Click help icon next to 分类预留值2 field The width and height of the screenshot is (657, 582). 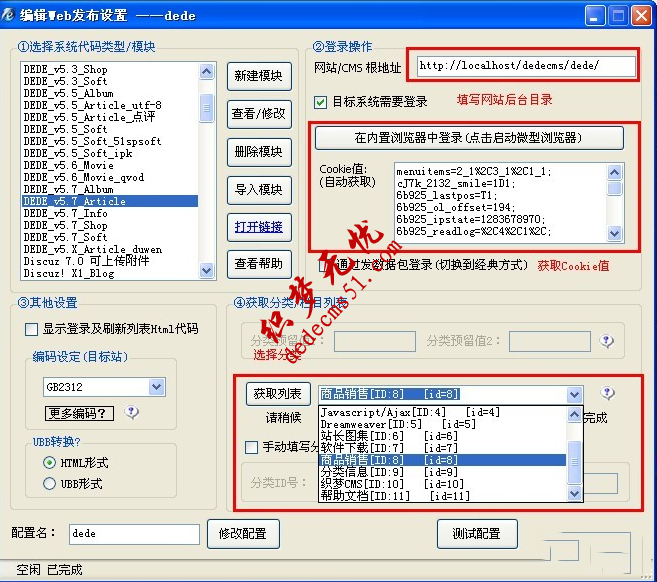[x=606, y=341]
